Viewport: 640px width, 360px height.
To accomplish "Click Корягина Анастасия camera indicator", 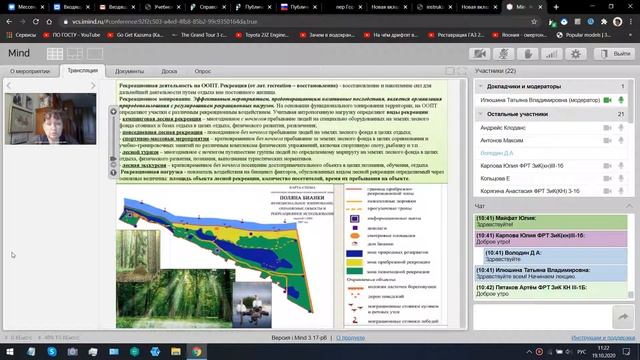I will [607, 191].
